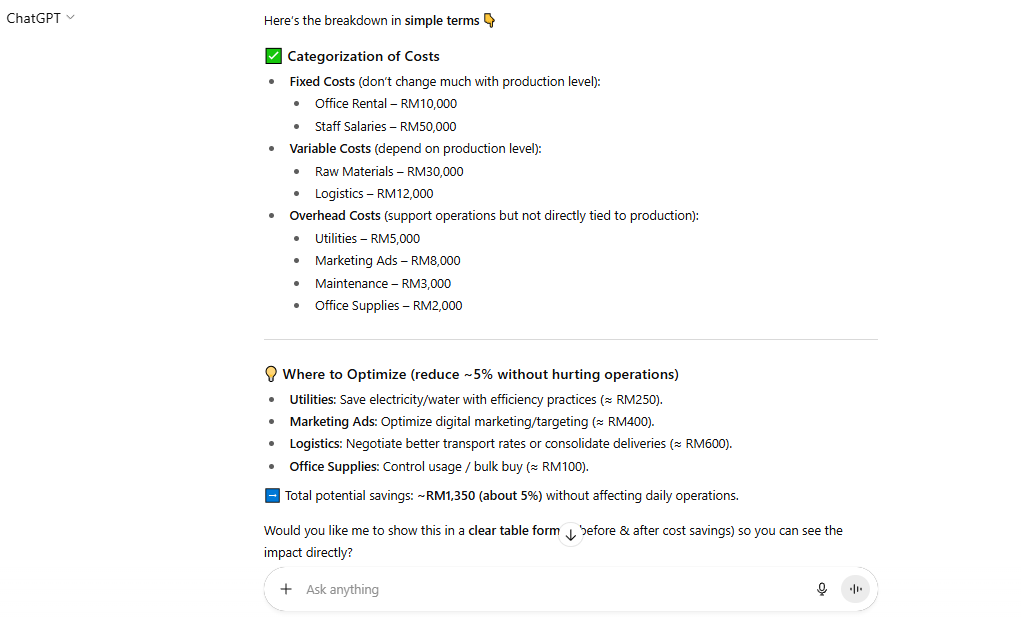
Task: Click the Ask anything input field
Action: click(500, 589)
